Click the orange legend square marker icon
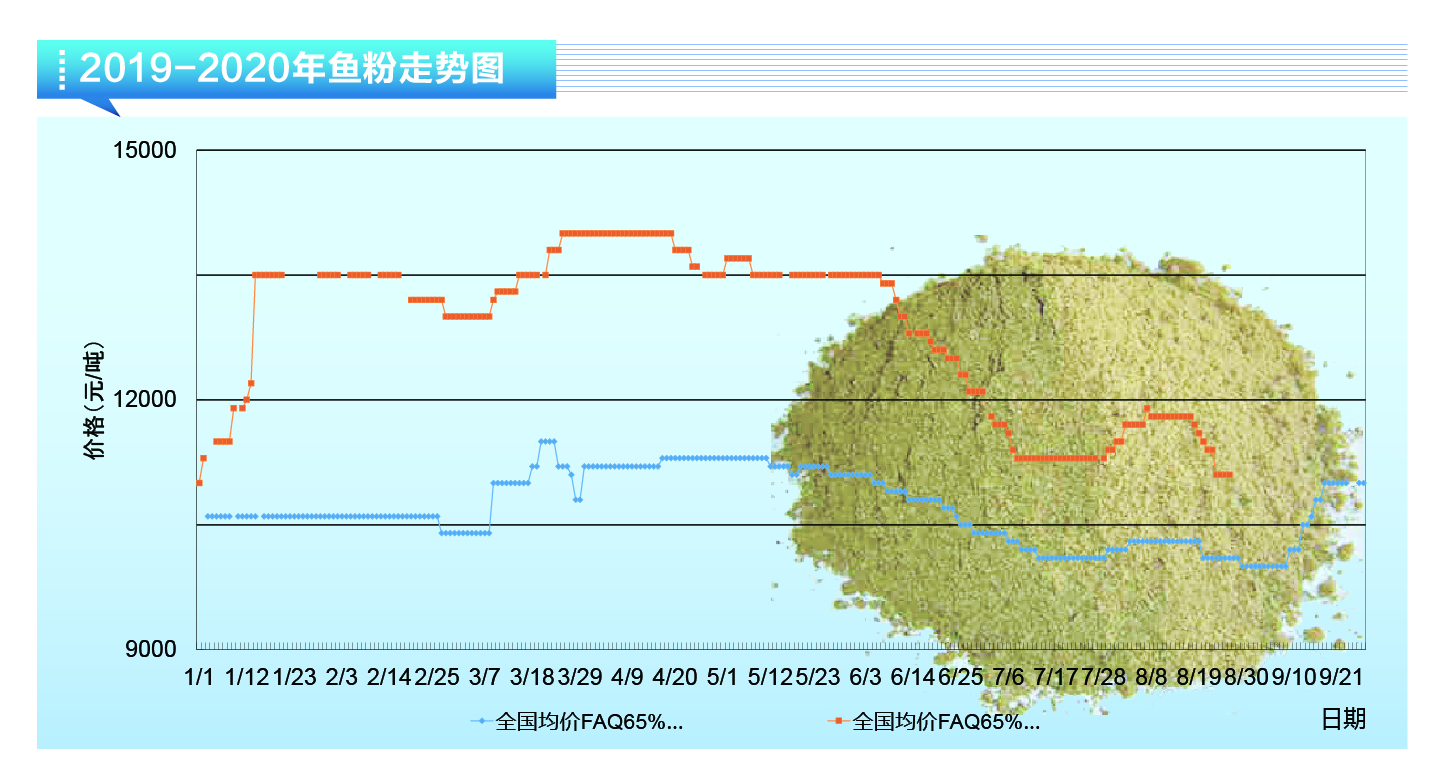The height and width of the screenshot is (781, 1442). click(x=839, y=720)
